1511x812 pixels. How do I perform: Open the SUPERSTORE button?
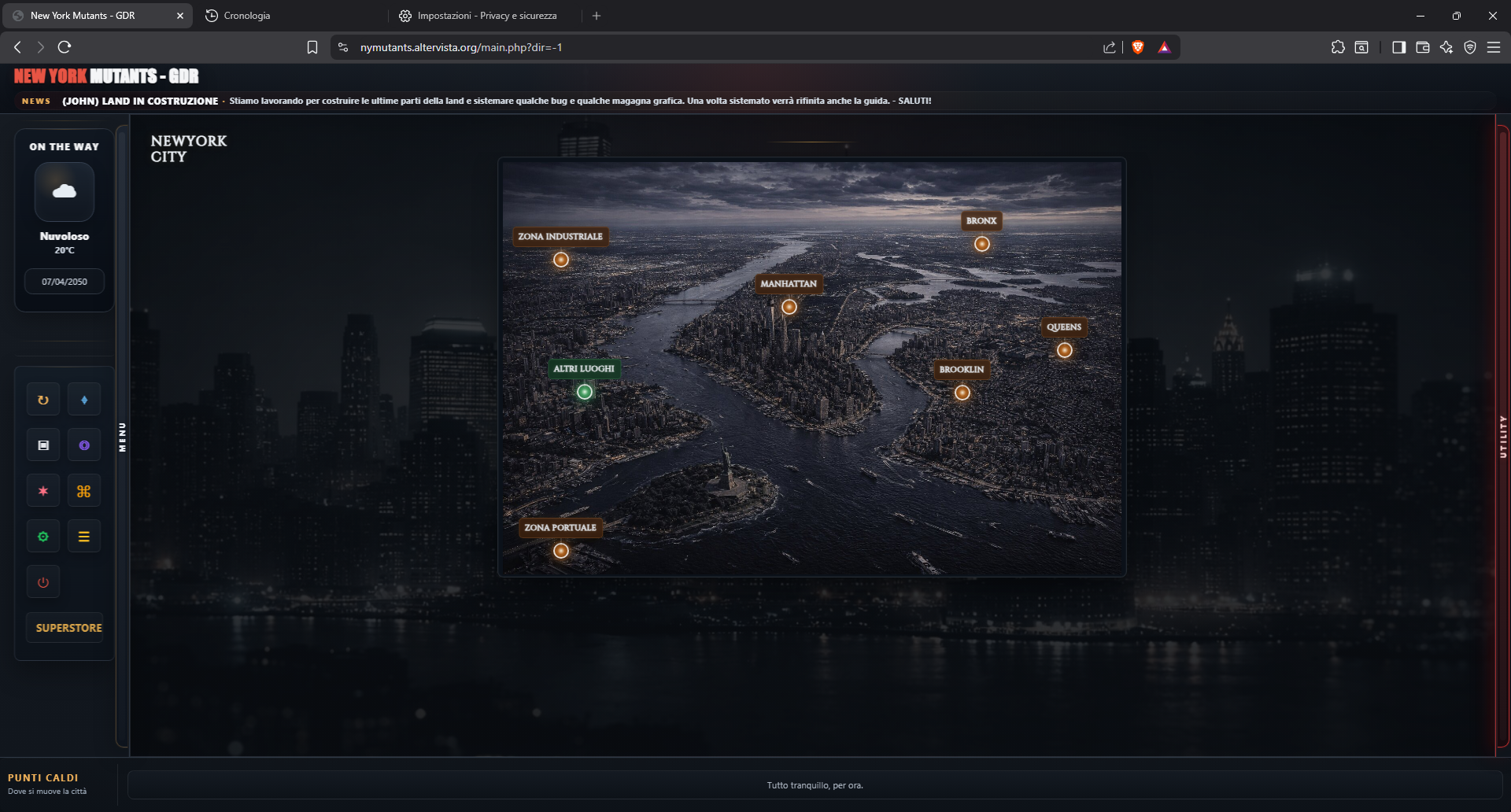click(66, 628)
